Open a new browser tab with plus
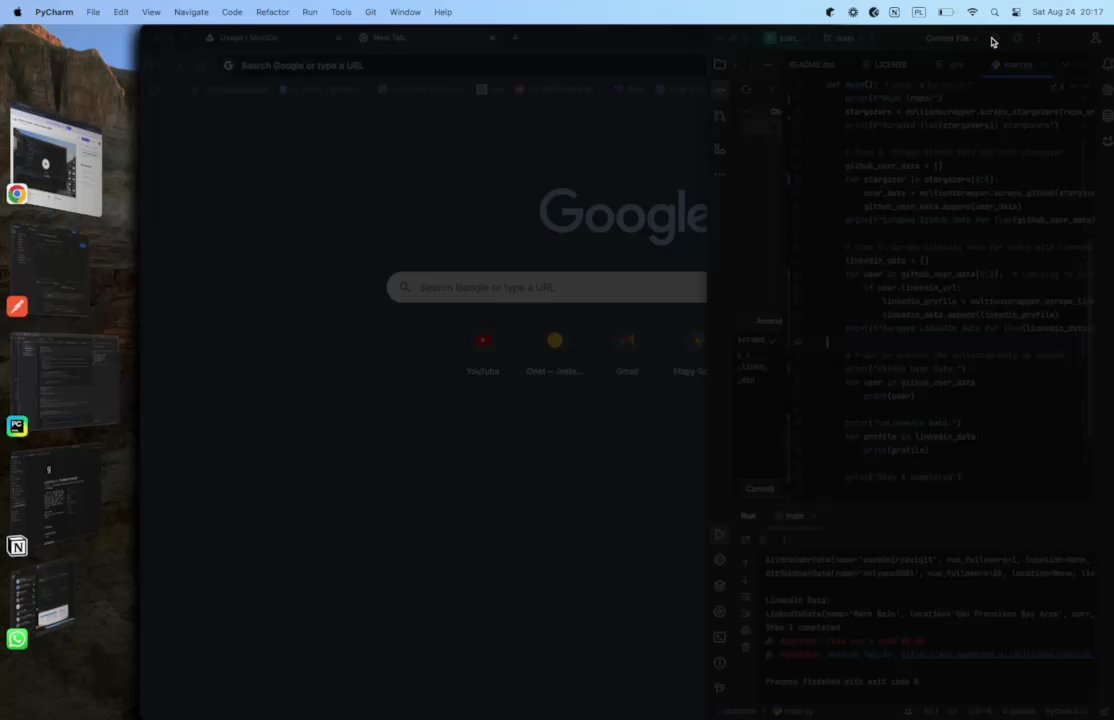The image size is (1114, 720). (x=515, y=38)
